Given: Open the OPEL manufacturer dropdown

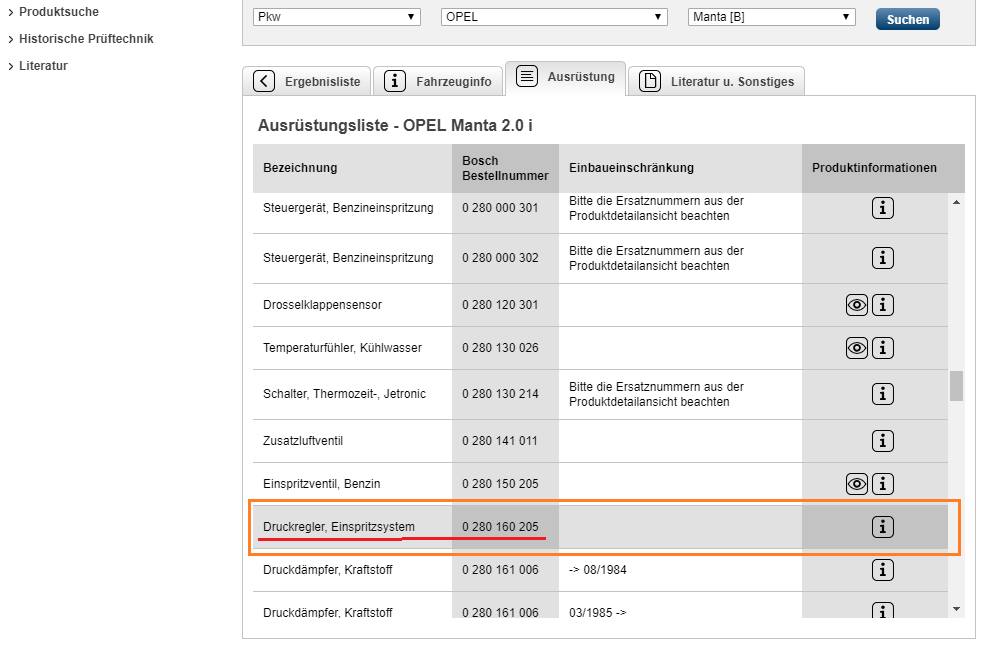Looking at the screenshot, I should click(554, 17).
